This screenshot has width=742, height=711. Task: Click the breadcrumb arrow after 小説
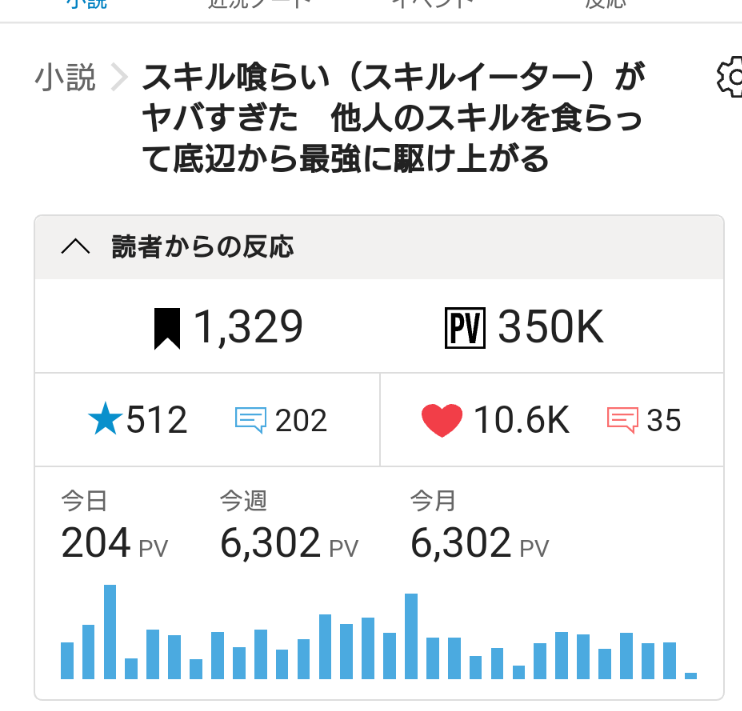pos(120,78)
